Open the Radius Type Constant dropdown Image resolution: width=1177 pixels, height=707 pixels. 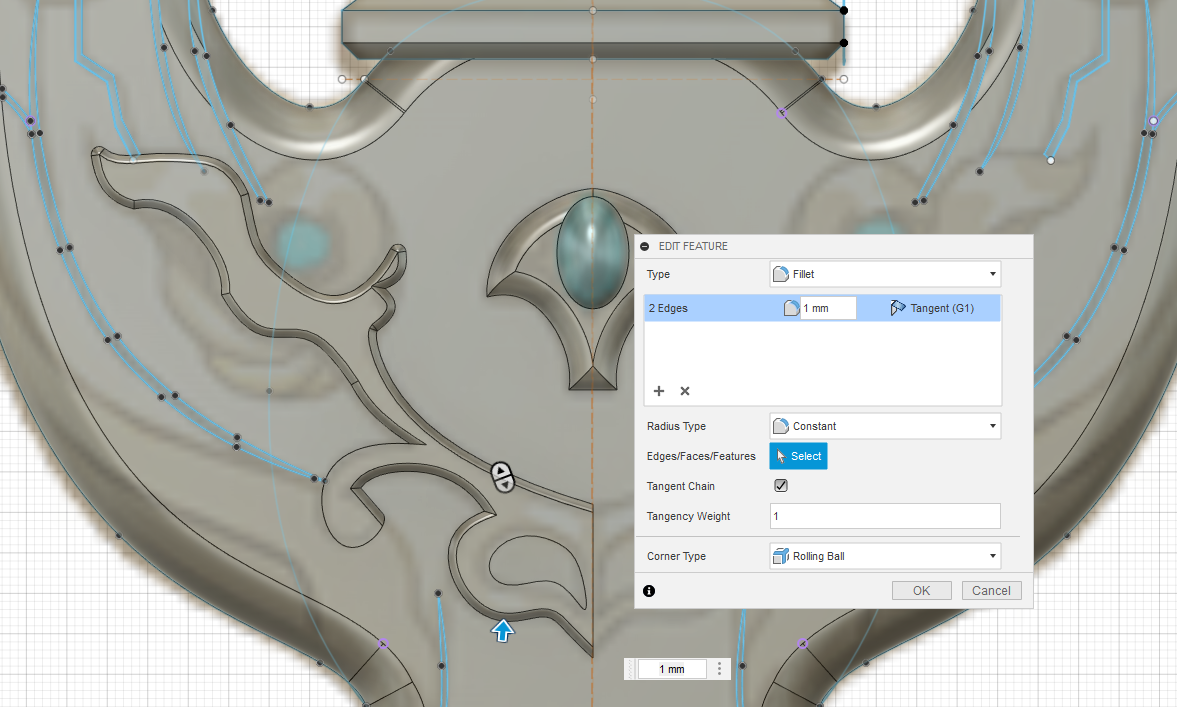click(x=885, y=426)
